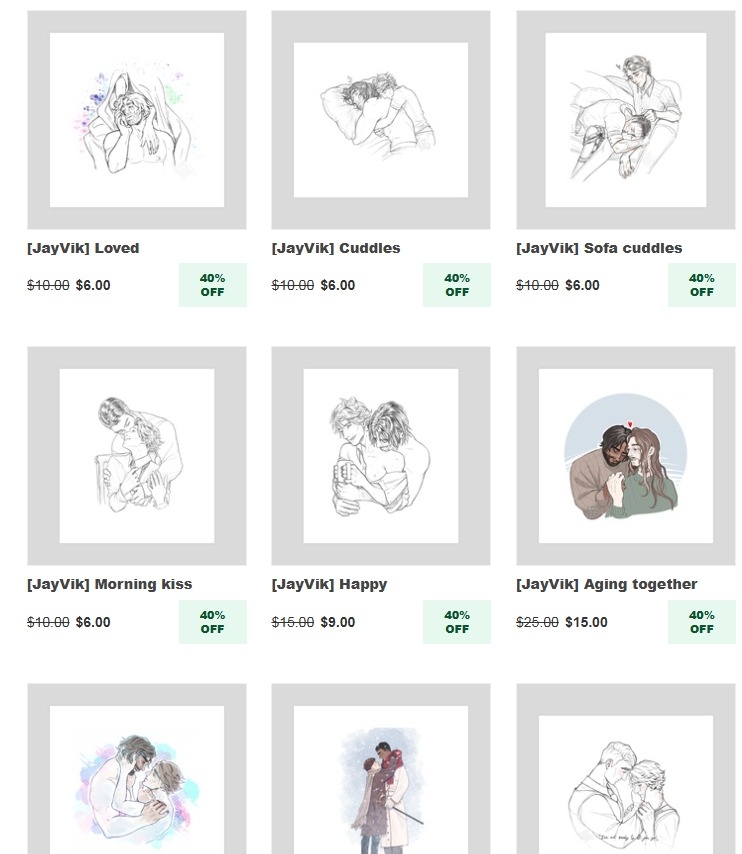
Task: Click the $15.00 price of Aging together
Action: 586,622
